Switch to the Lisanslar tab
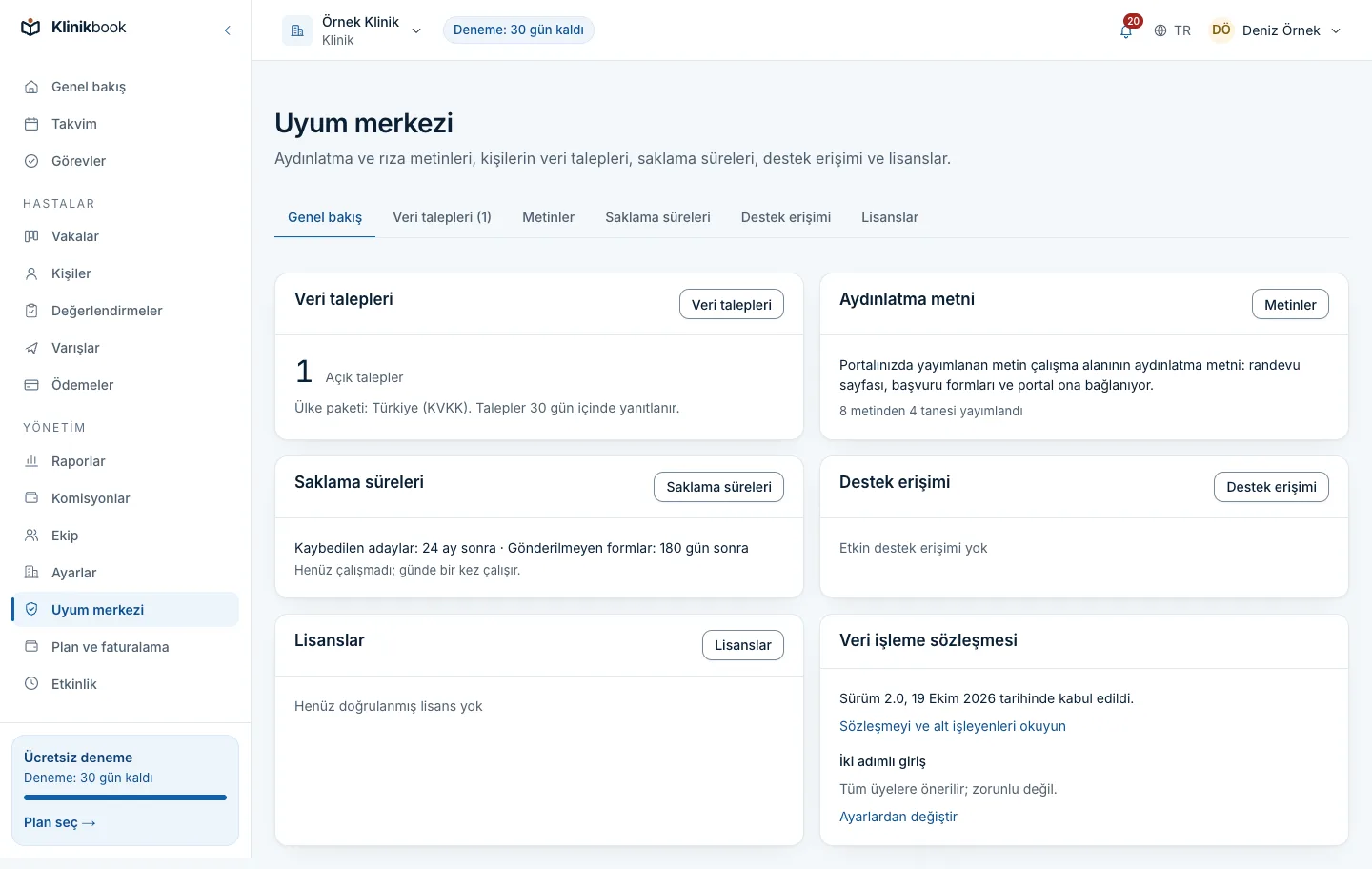Viewport: 1372px width, 869px height. click(x=890, y=217)
